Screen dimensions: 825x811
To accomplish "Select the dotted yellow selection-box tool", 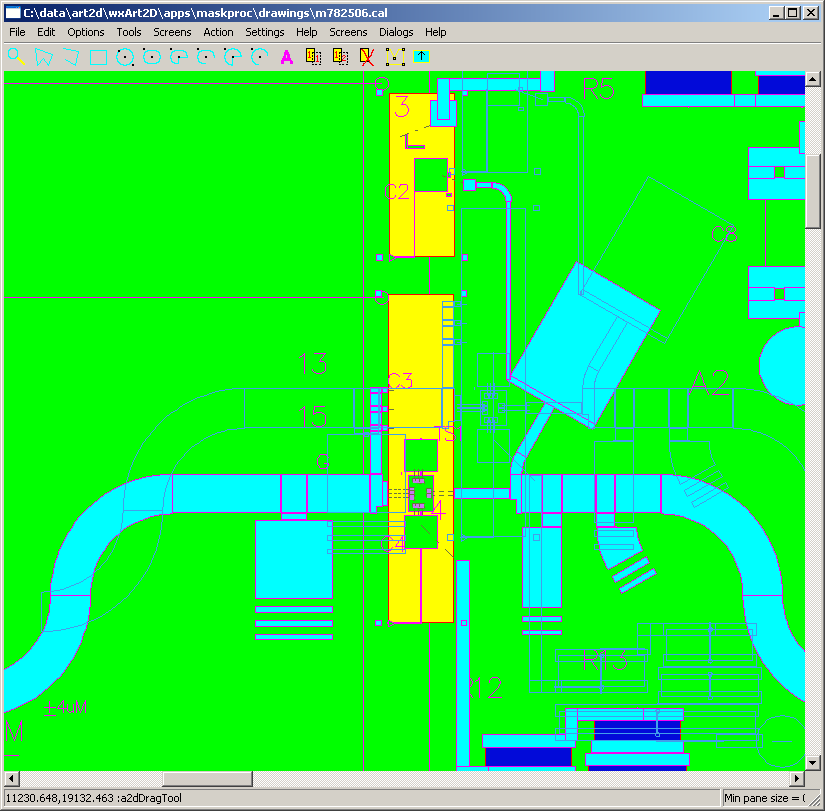I will pos(395,57).
